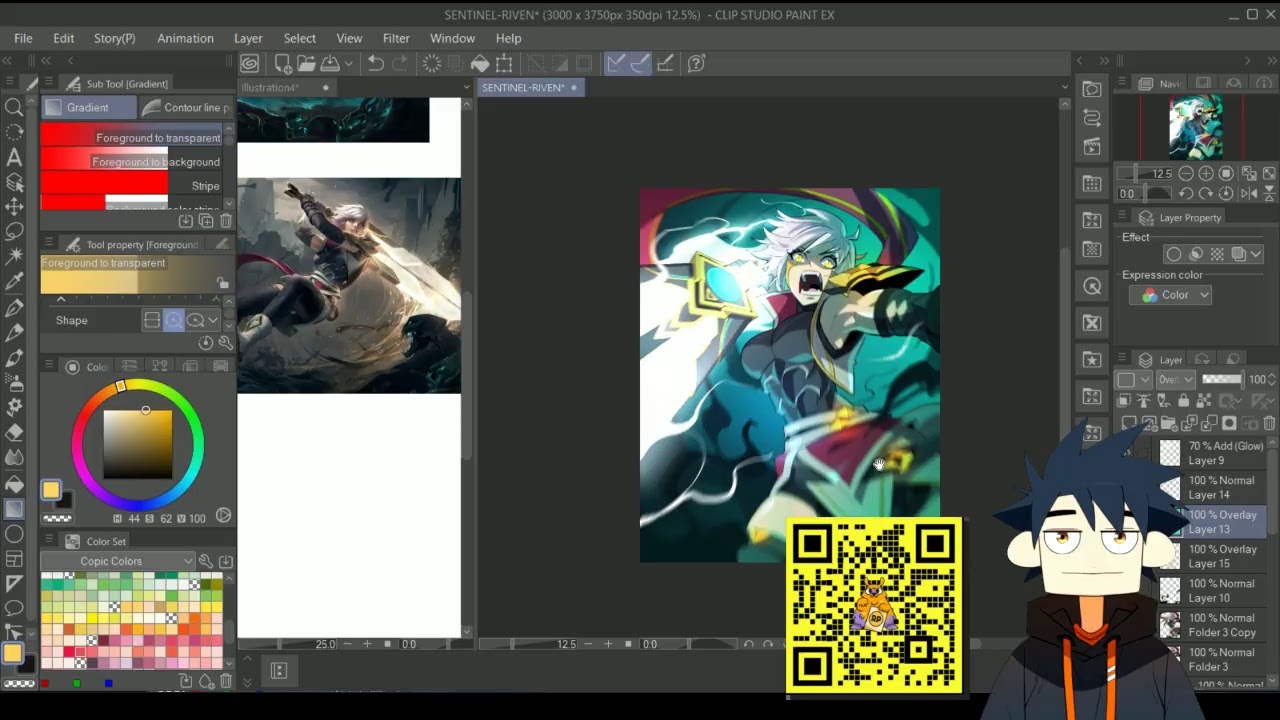Click the Navigator canvas thumbnail

(1196, 127)
